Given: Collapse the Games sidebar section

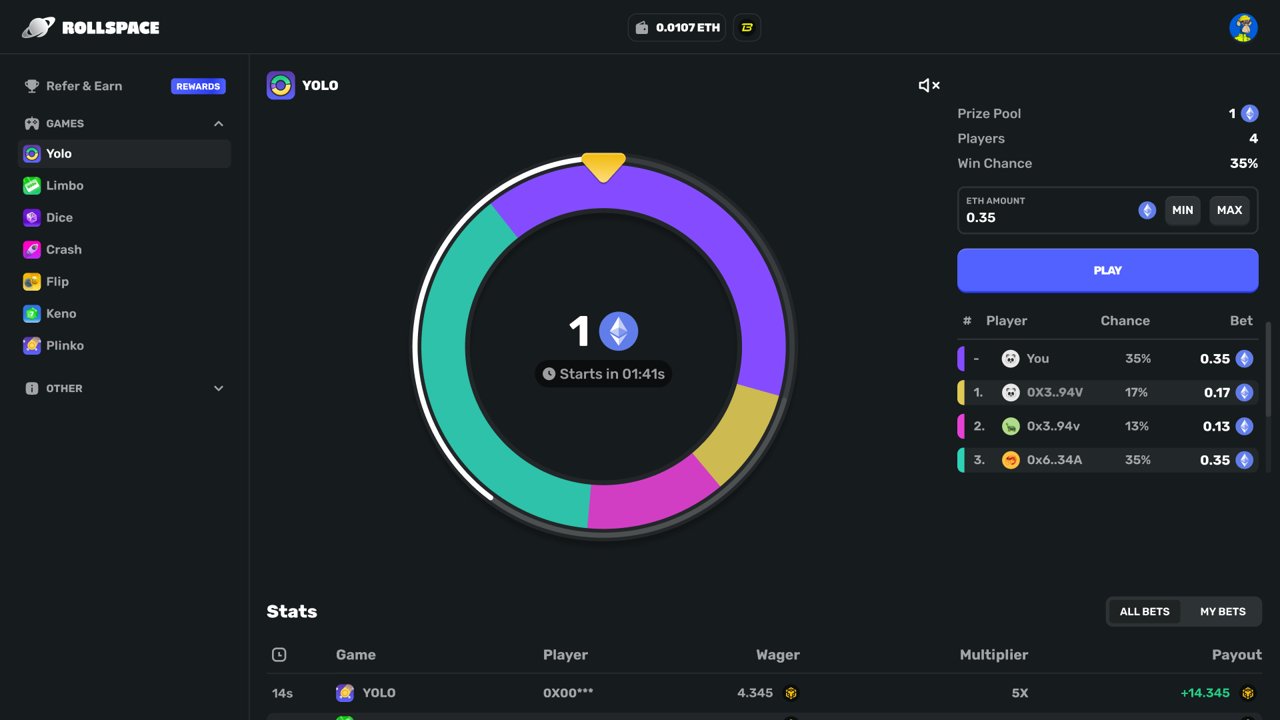Looking at the screenshot, I should tap(218, 124).
